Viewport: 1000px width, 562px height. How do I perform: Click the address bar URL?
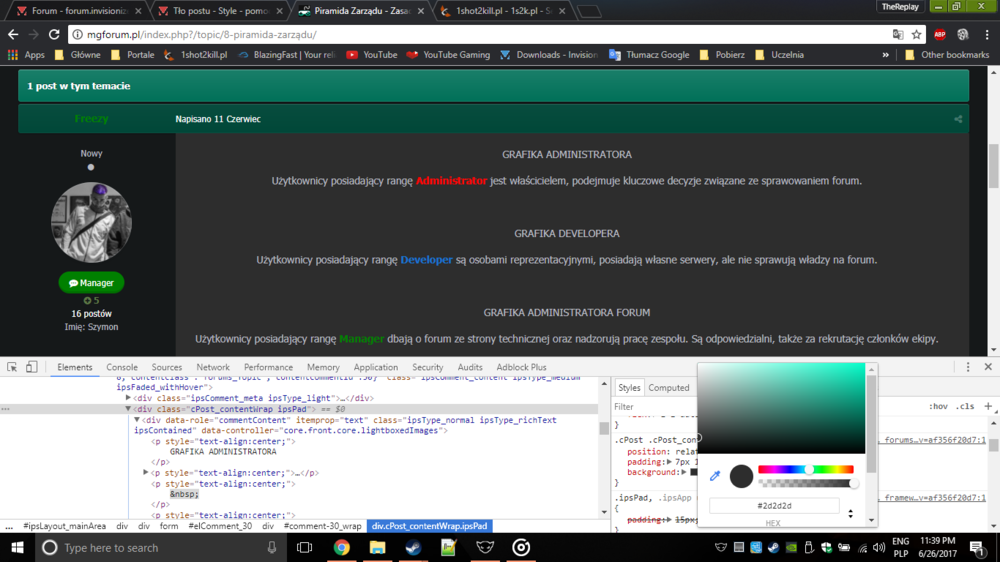point(202,34)
